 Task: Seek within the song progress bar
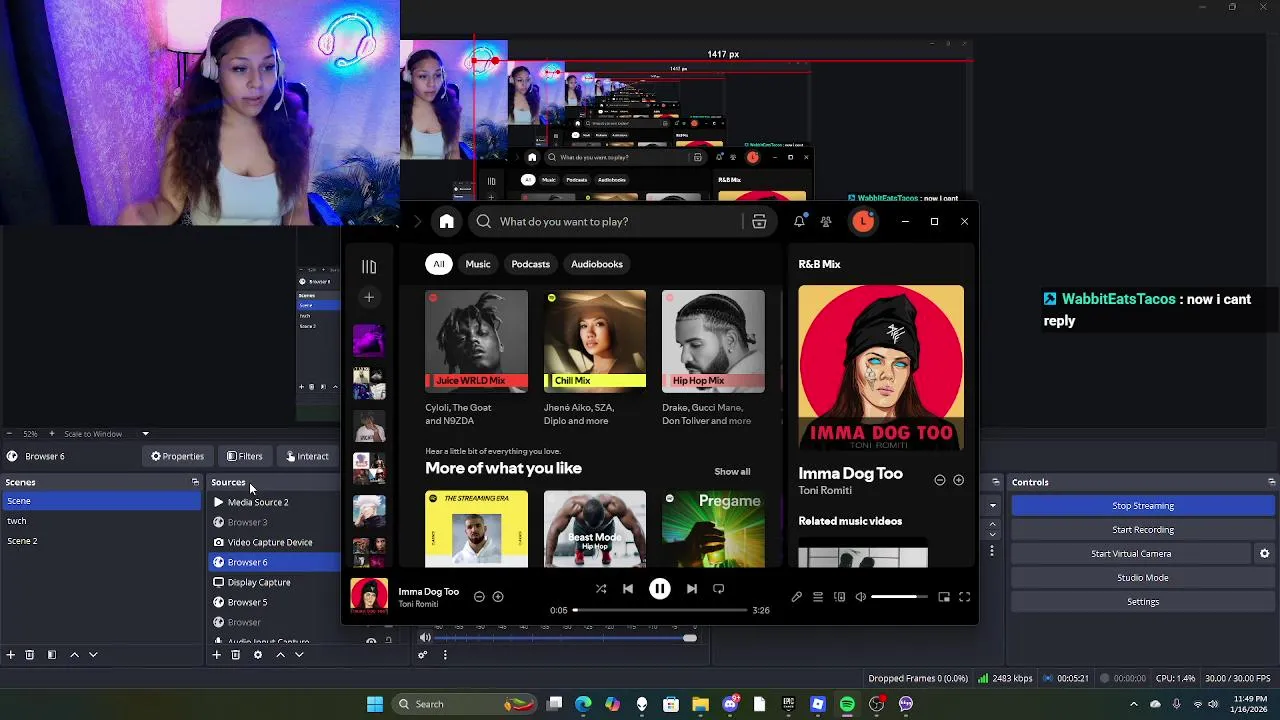pos(660,610)
